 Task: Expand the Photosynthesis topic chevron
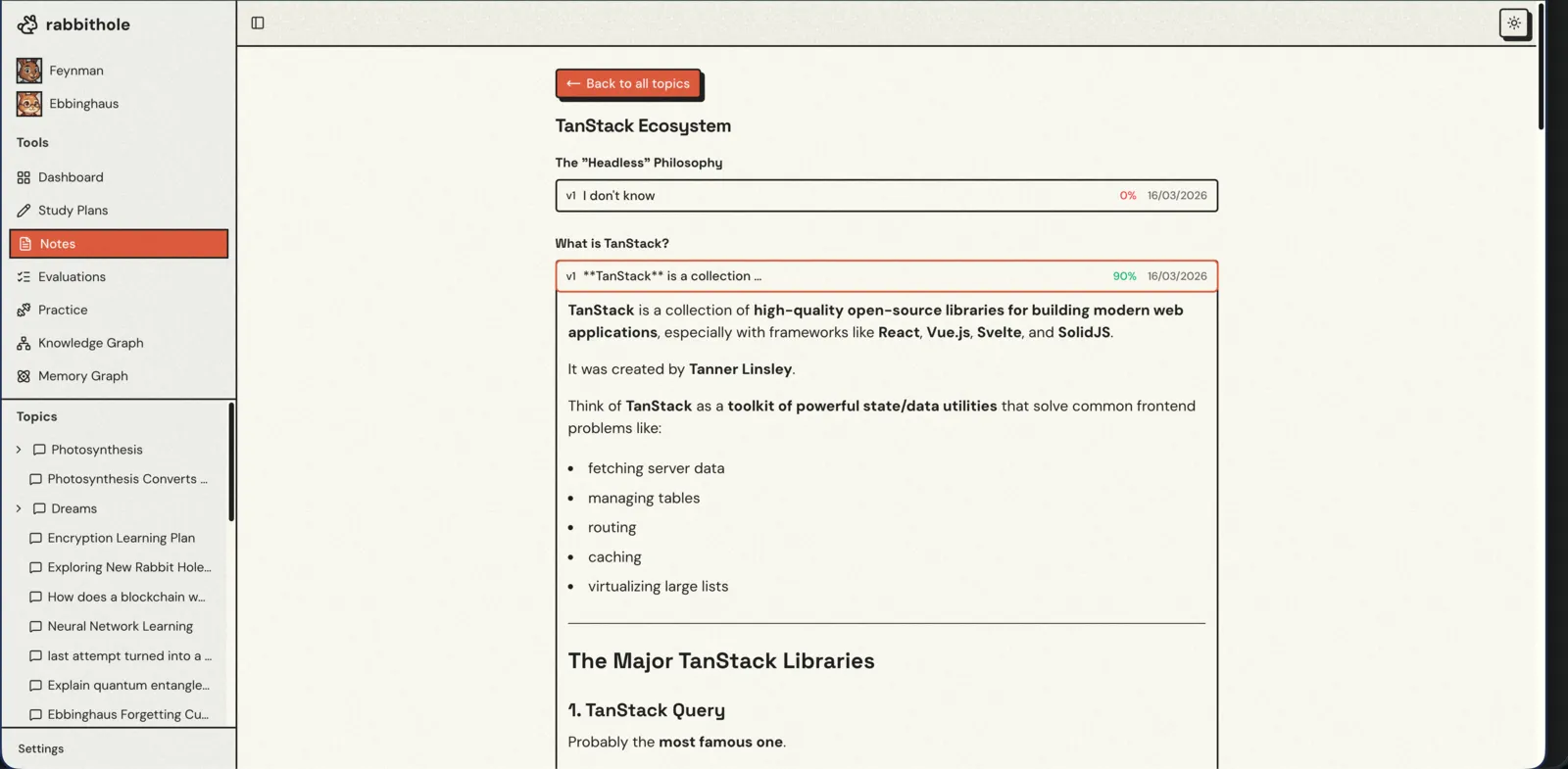pyautogui.click(x=19, y=450)
